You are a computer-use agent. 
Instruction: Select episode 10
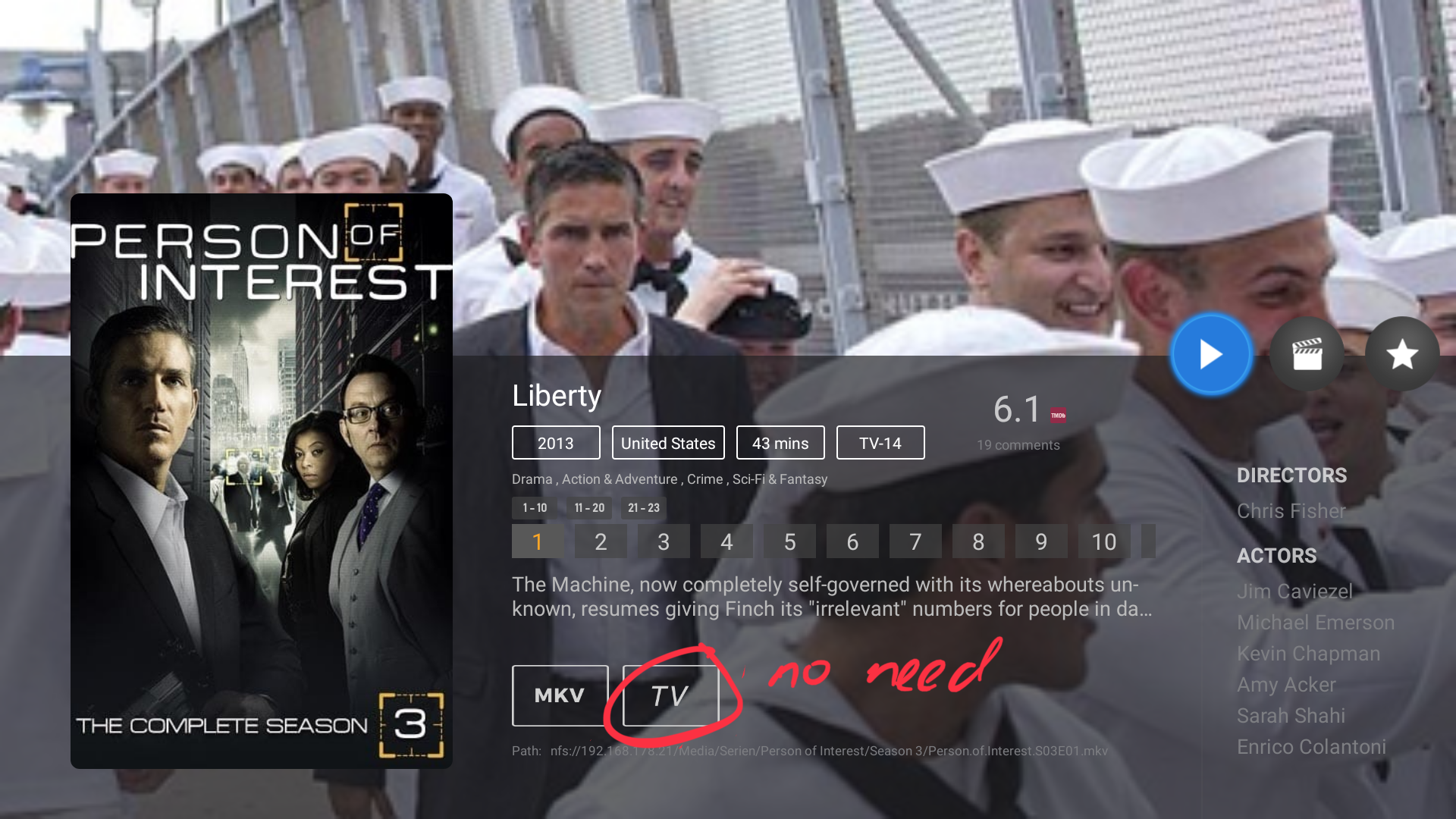[x=1104, y=541]
